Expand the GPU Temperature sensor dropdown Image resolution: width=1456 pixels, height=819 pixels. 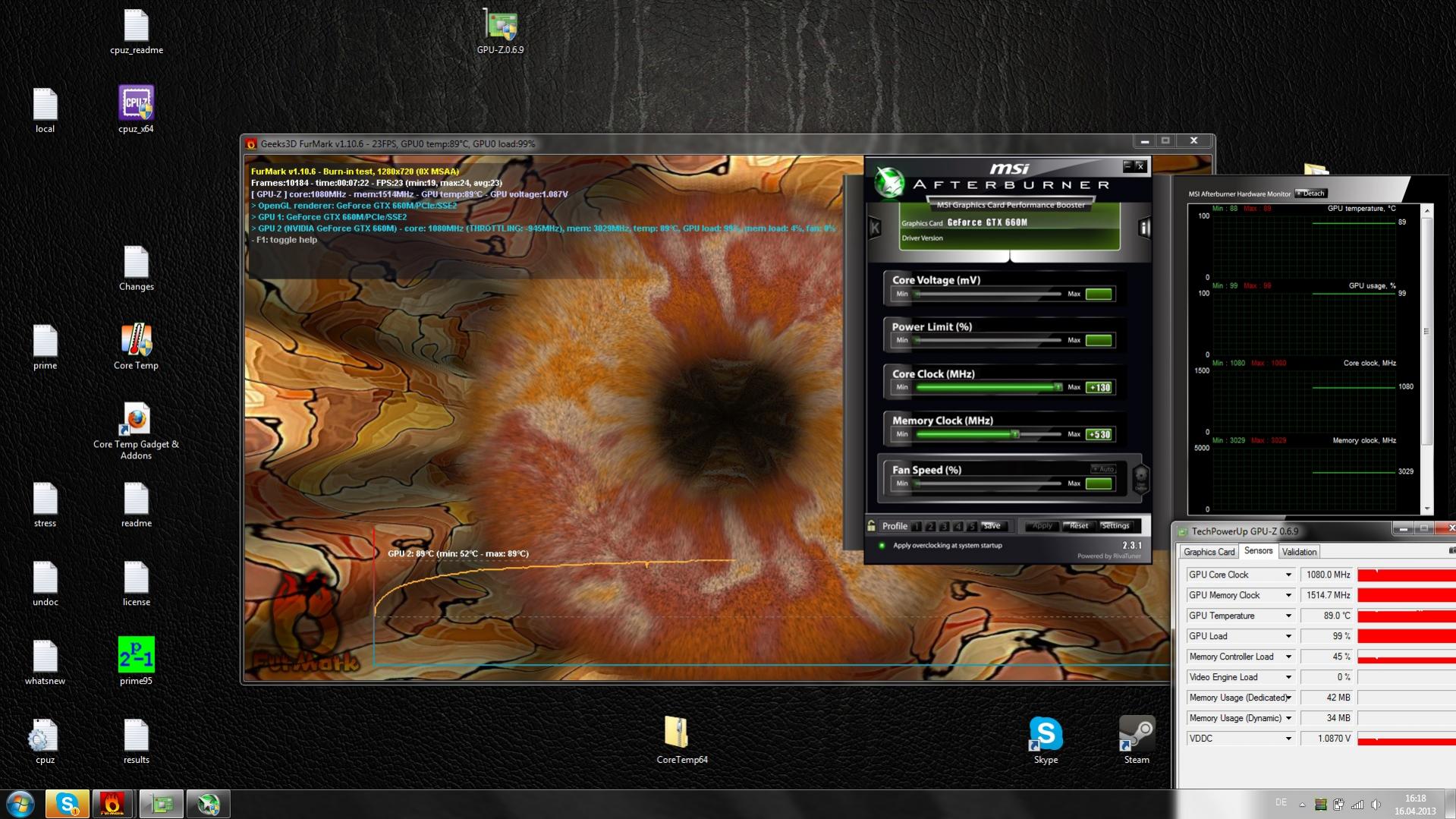(x=1288, y=616)
